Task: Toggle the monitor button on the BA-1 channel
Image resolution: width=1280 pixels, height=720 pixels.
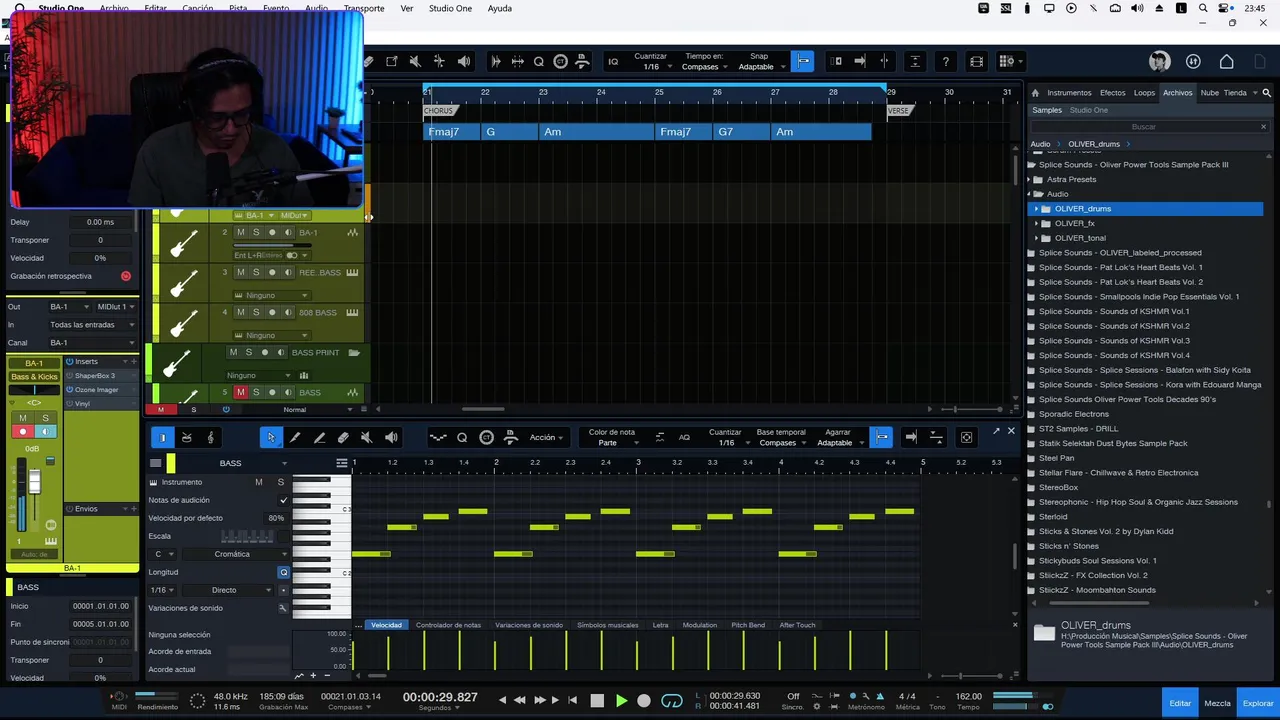Action: pos(45,432)
